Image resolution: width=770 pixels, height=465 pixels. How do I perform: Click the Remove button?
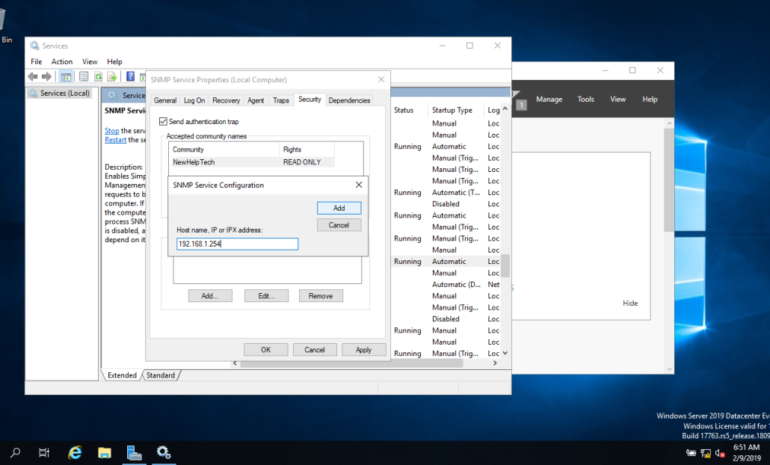coord(321,296)
